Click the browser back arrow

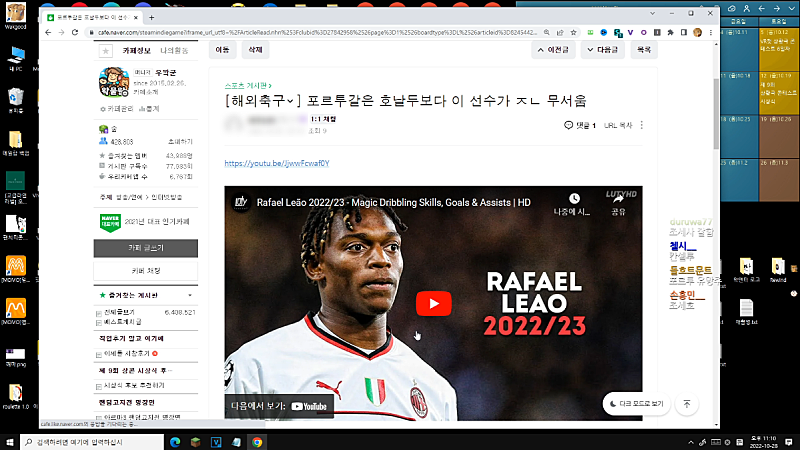[48, 32]
